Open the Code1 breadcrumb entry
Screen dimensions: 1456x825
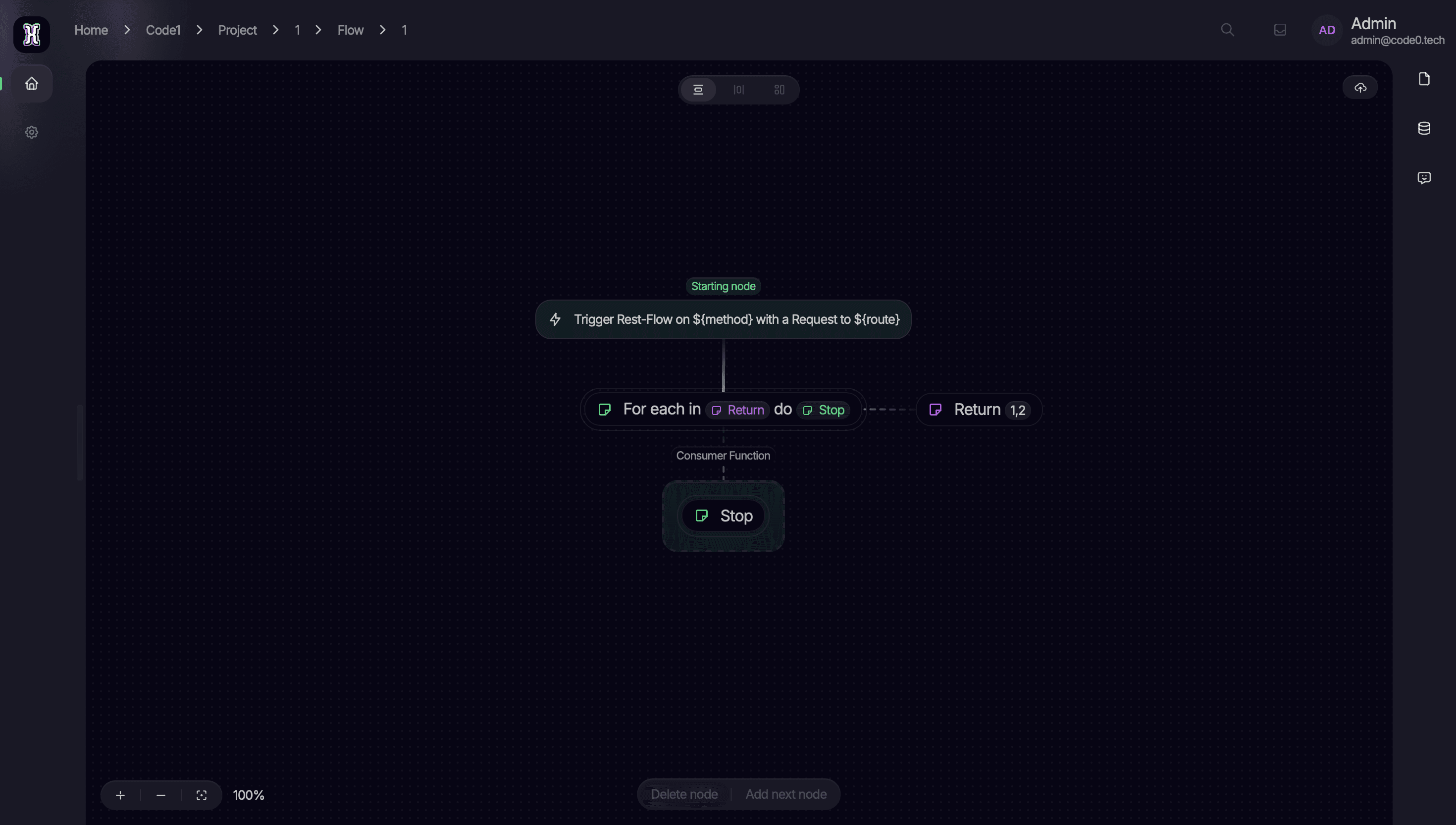[162, 30]
